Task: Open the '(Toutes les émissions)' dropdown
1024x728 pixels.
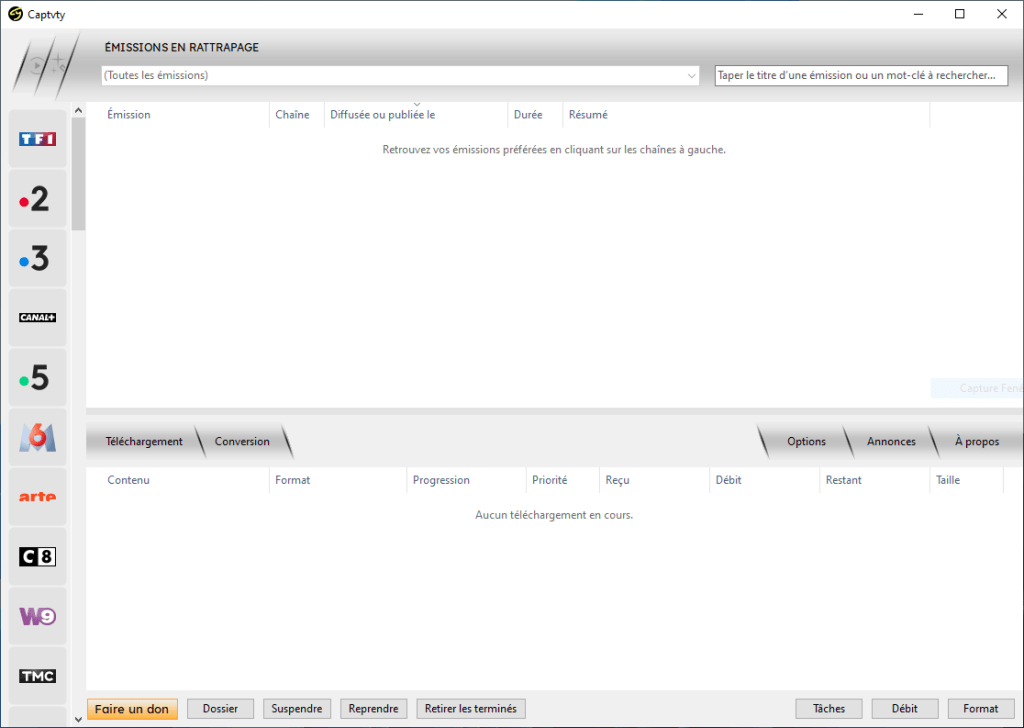Action: (x=400, y=75)
